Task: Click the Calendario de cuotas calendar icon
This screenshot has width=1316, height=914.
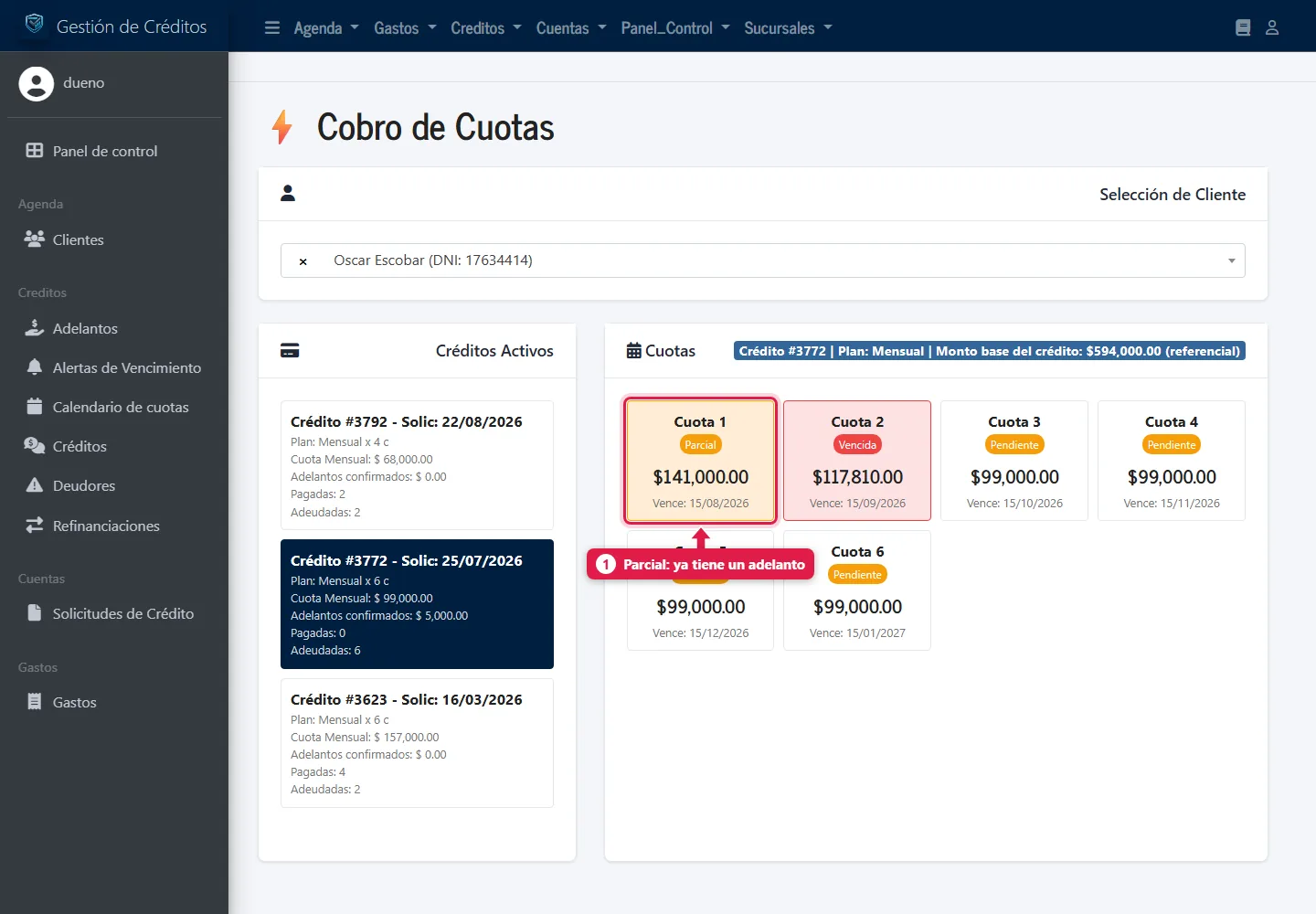Action: tap(35, 407)
